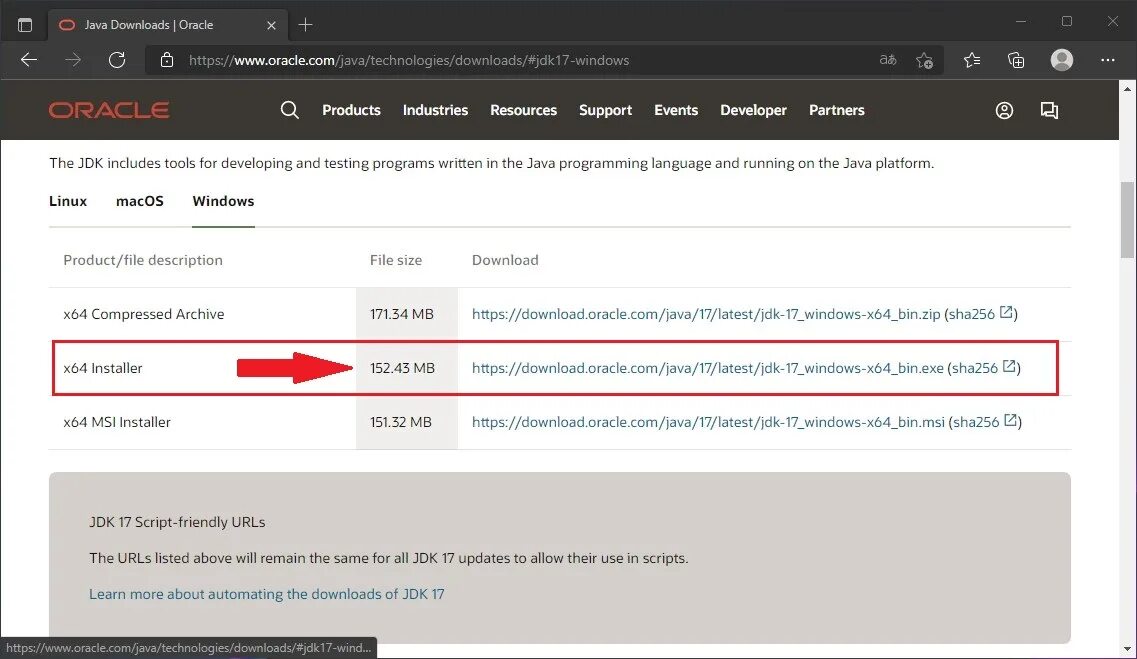Viewport: 1137px width, 659px height.
Task: Open the translate page icon
Action: (888, 60)
